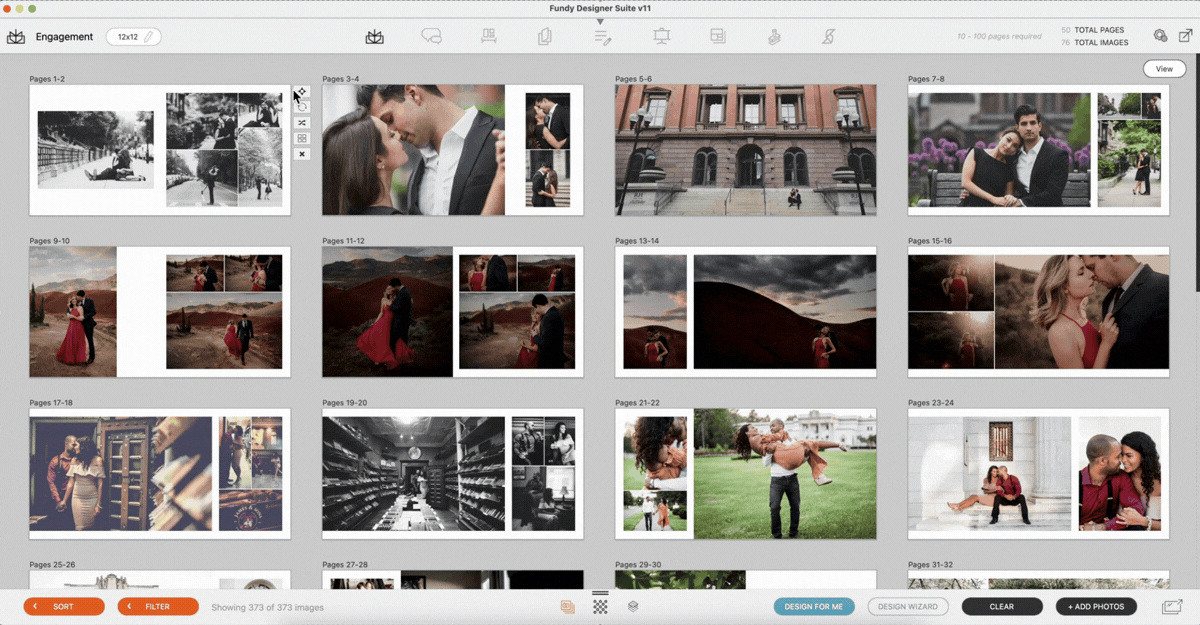The height and width of the screenshot is (625, 1200).
Task: Click 'Showing 373 of 373 images' text
Action: pos(267,607)
